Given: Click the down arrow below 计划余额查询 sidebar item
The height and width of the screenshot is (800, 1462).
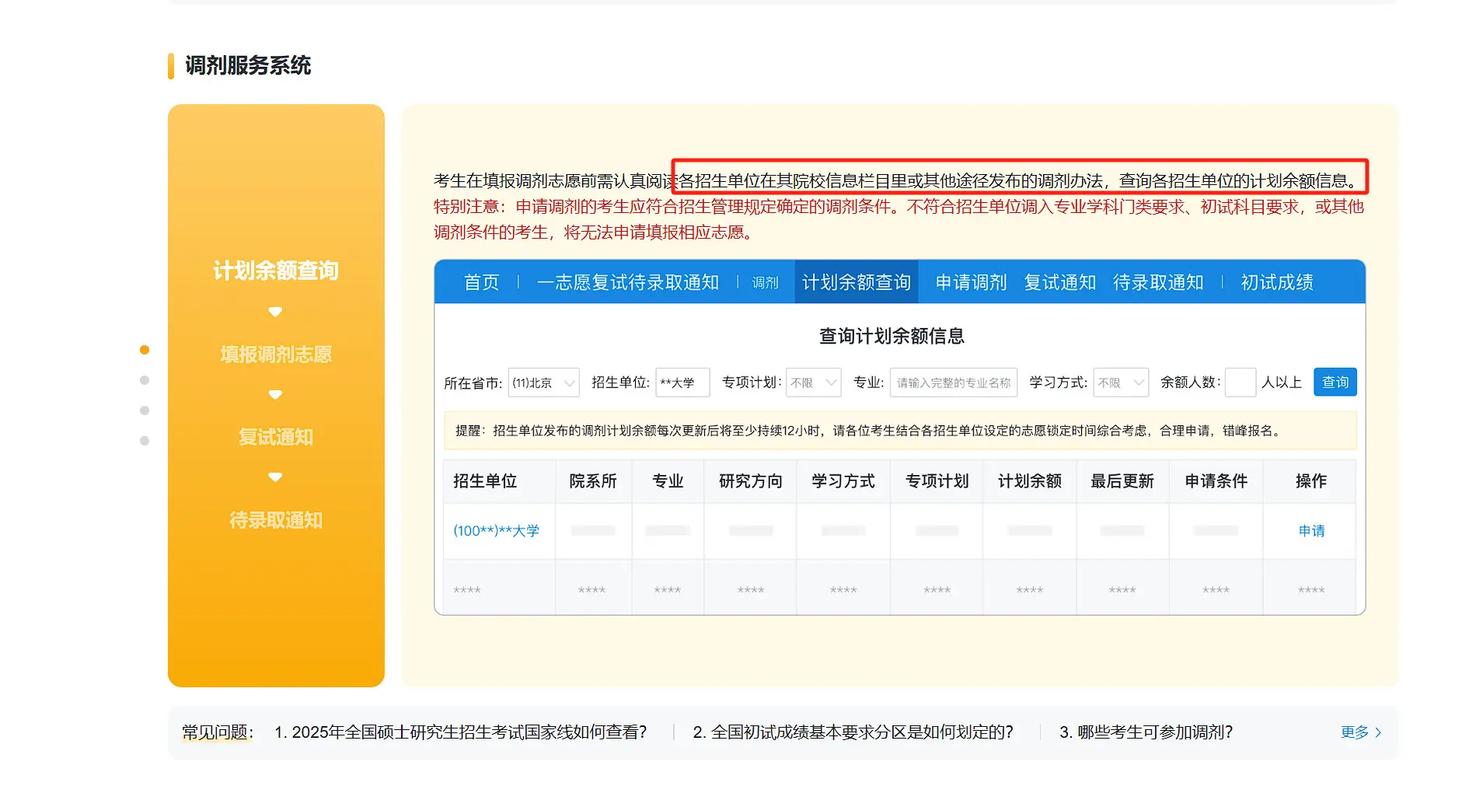Looking at the screenshot, I should tap(274, 311).
